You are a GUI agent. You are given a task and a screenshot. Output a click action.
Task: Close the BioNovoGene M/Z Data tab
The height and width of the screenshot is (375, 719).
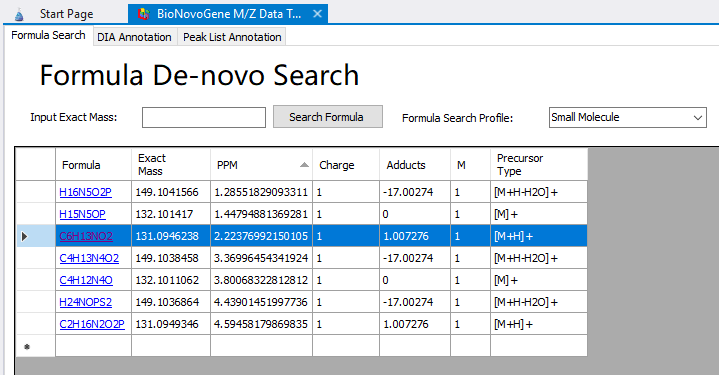click(317, 14)
